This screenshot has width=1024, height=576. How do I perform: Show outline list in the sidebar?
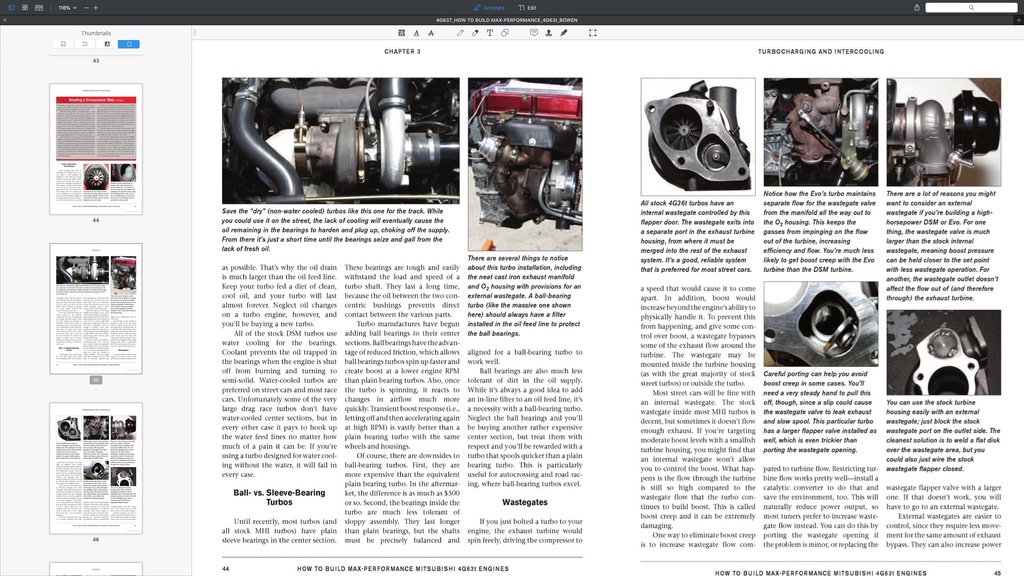[85, 44]
